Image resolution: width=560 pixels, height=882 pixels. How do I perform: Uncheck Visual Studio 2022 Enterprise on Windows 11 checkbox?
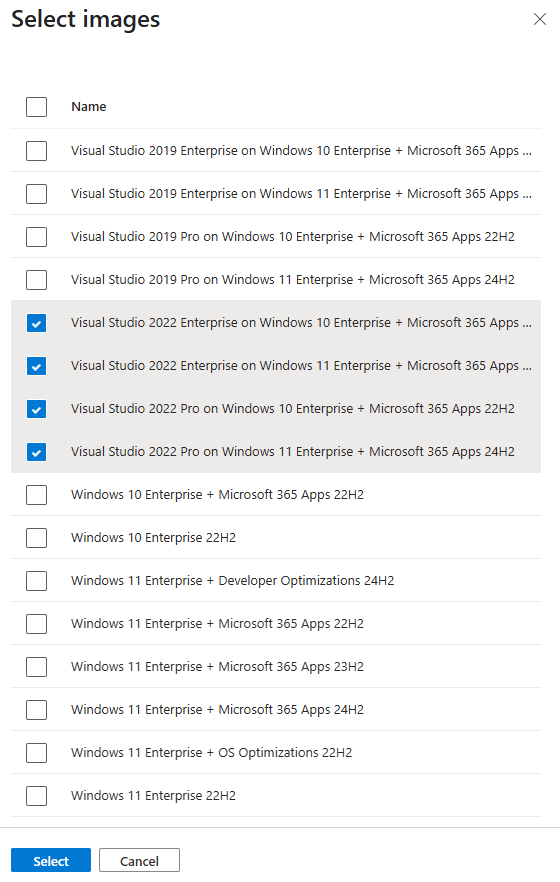point(37,366)
